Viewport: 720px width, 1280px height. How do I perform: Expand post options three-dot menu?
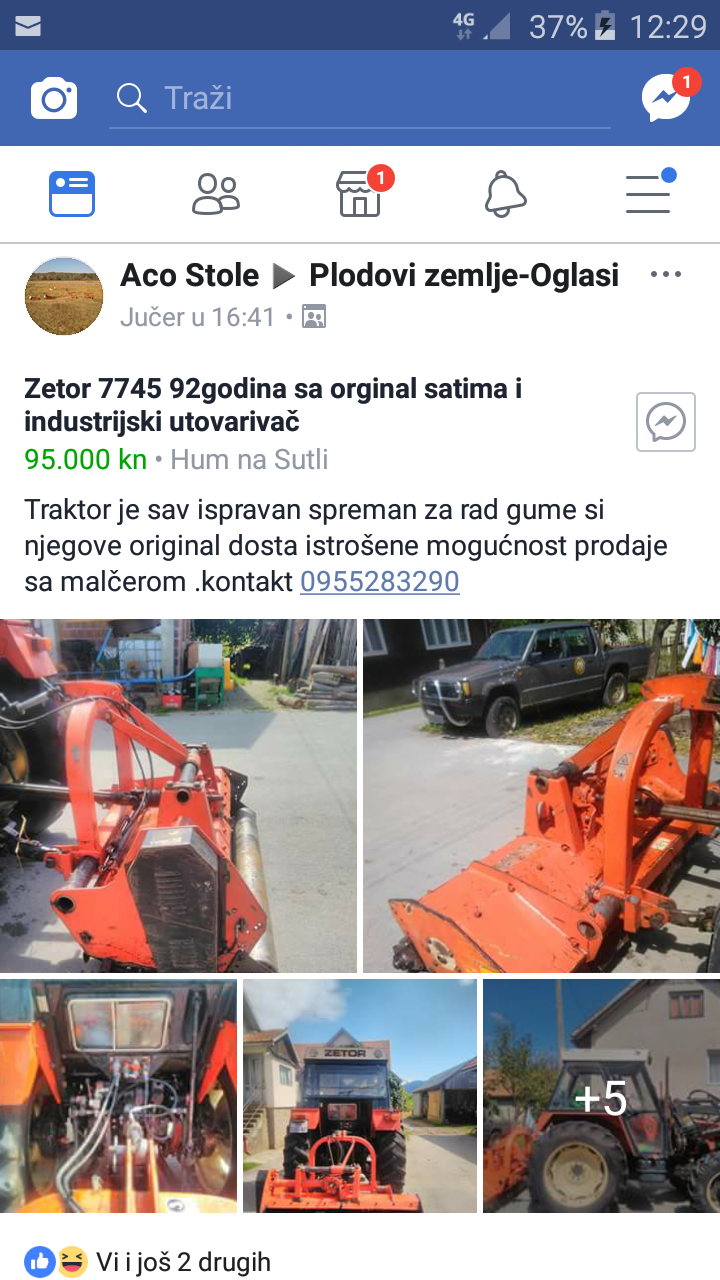(x=666, y=275)
